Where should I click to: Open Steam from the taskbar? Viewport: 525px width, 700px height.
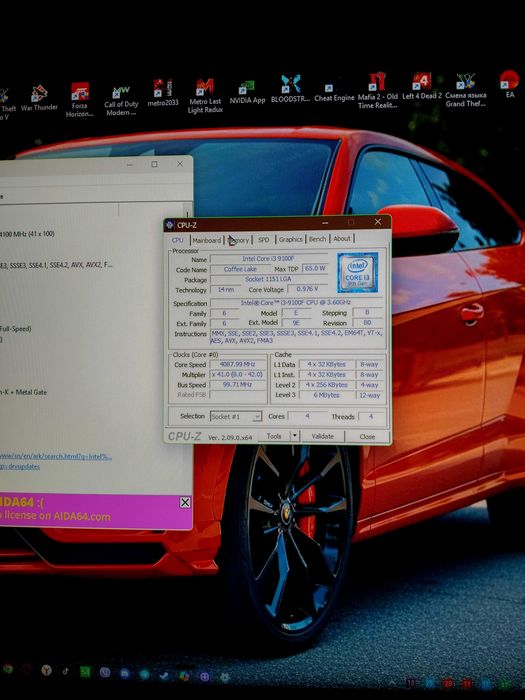pyautogui.click(x=164, y=675)
